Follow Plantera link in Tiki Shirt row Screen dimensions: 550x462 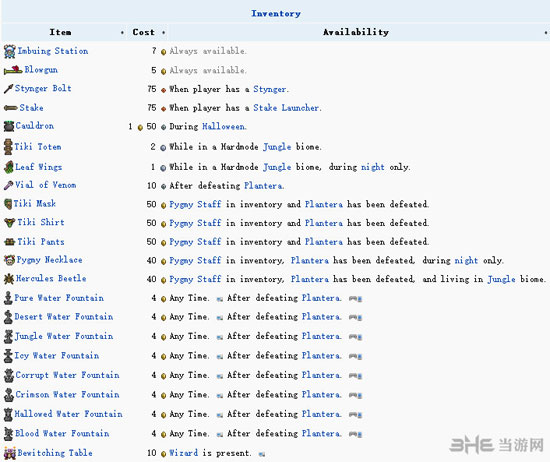tap(324, 223)
